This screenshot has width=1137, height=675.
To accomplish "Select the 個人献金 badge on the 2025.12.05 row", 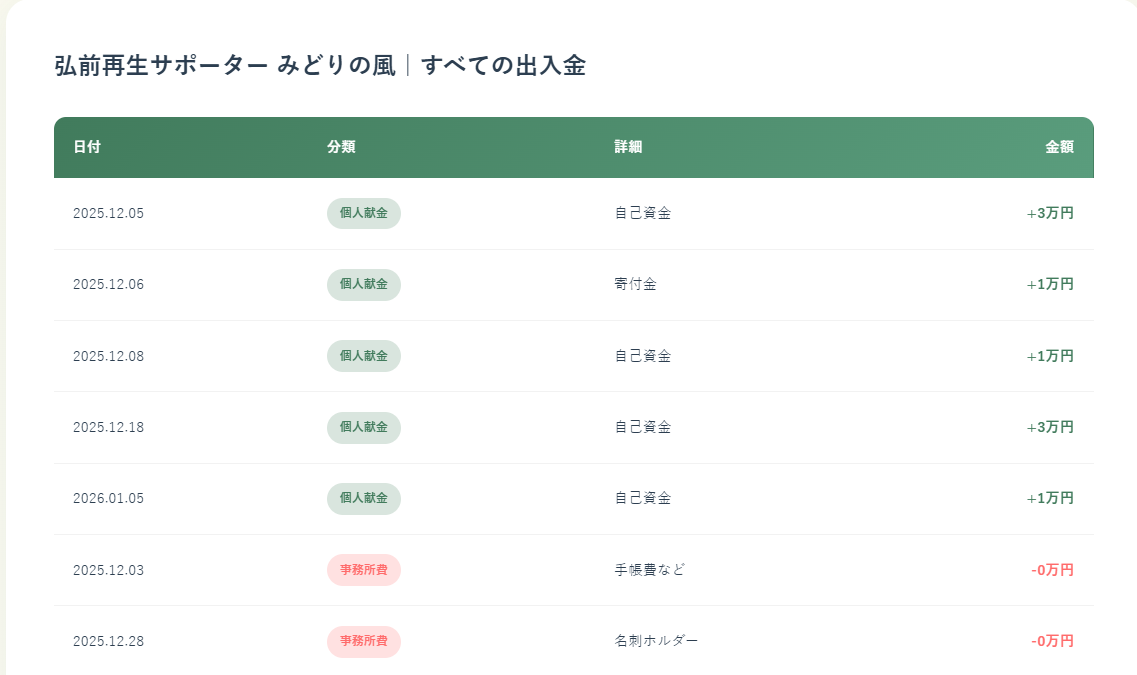I will (x=363, y=212).
